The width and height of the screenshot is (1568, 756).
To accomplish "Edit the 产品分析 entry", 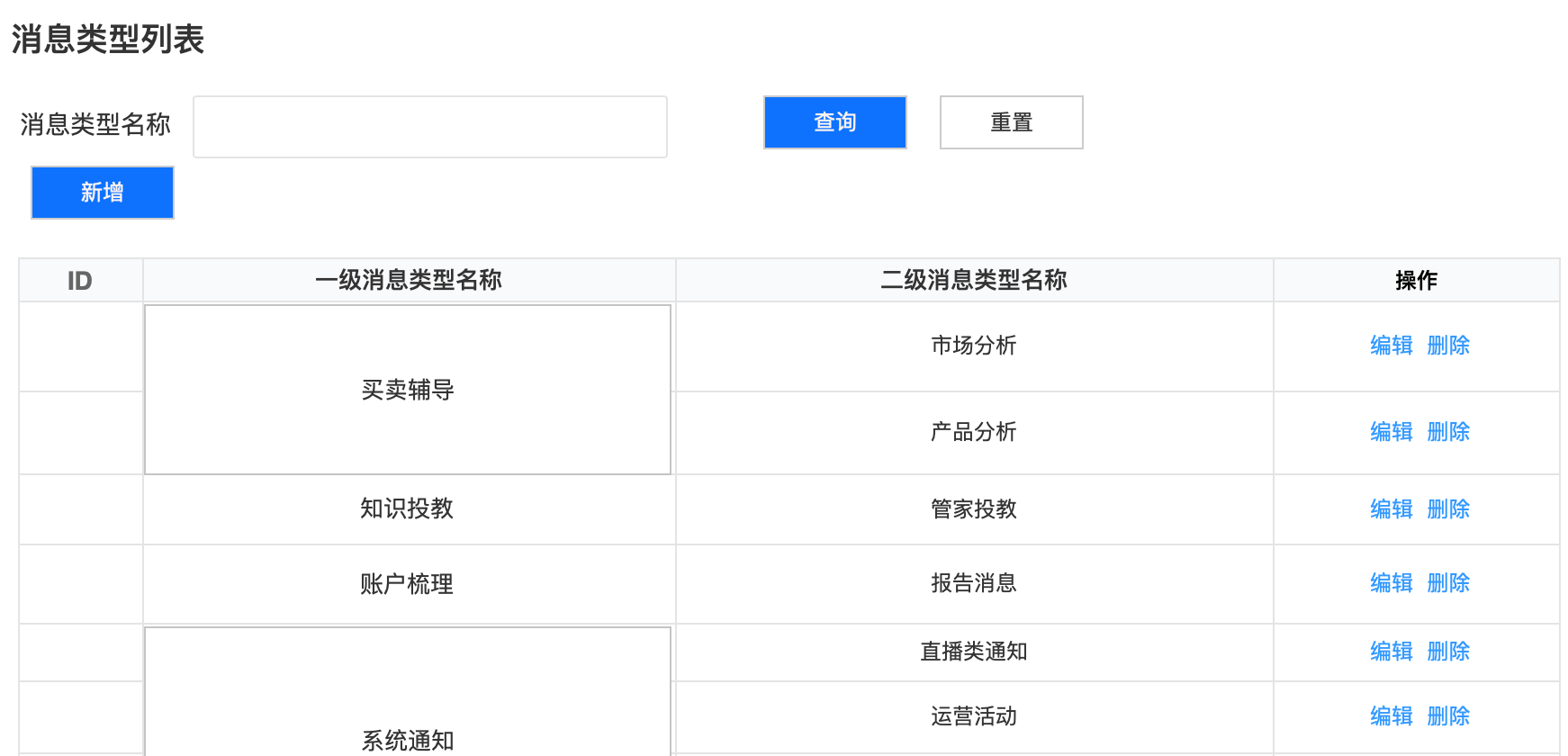I will tap(1391, 432).
